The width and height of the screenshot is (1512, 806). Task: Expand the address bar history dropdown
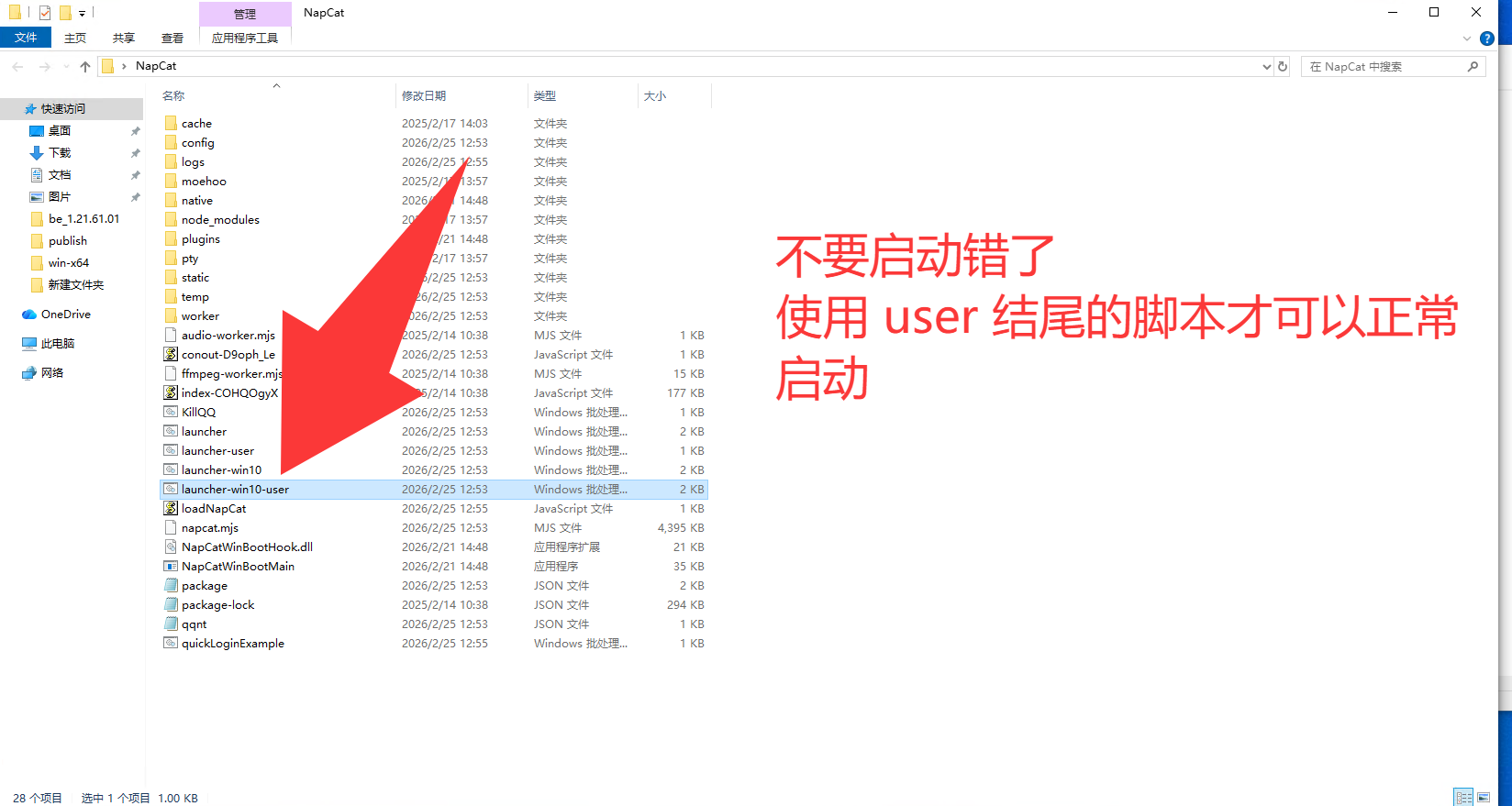[1267, 66]
